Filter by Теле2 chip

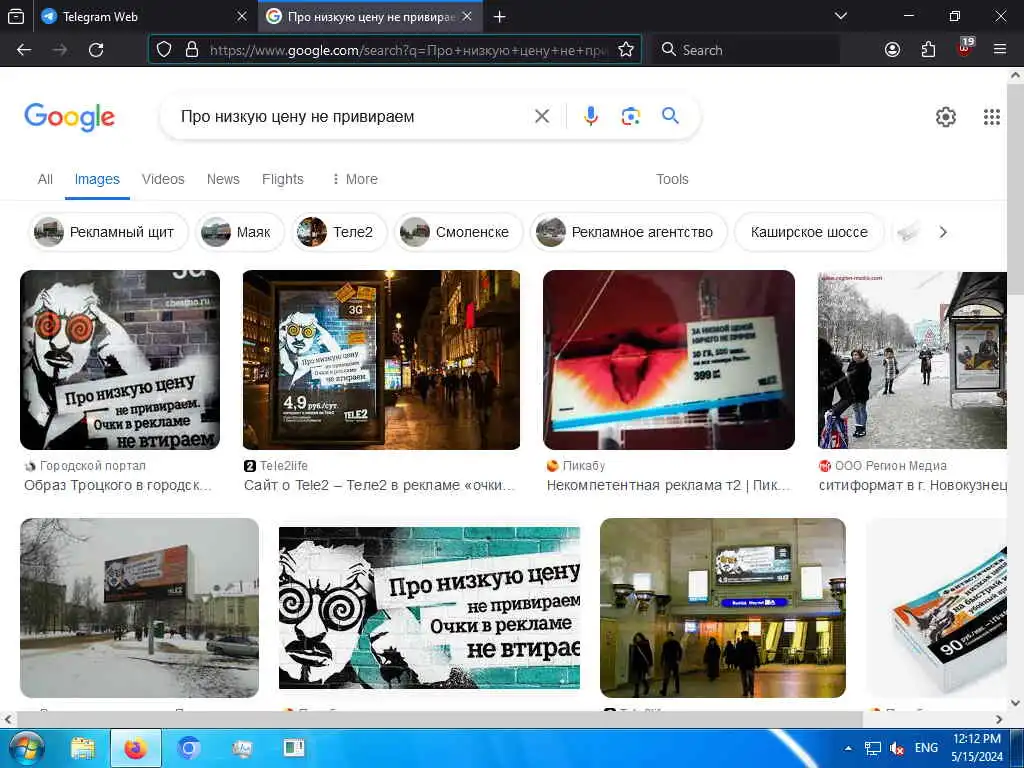tap(339, 232)
